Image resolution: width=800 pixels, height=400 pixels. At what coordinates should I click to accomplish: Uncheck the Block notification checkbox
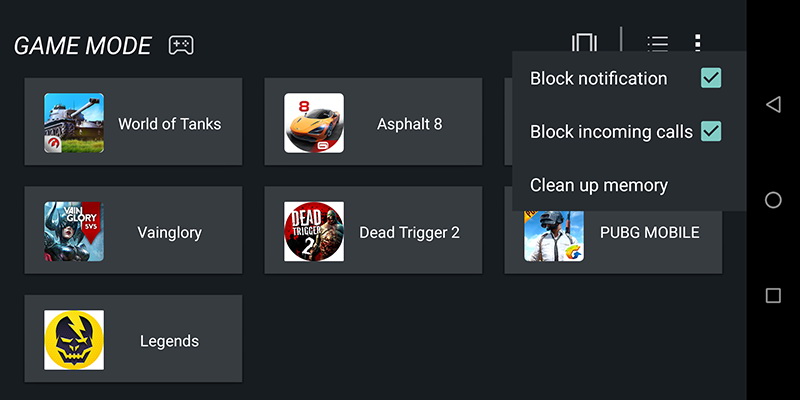[711, 78]
